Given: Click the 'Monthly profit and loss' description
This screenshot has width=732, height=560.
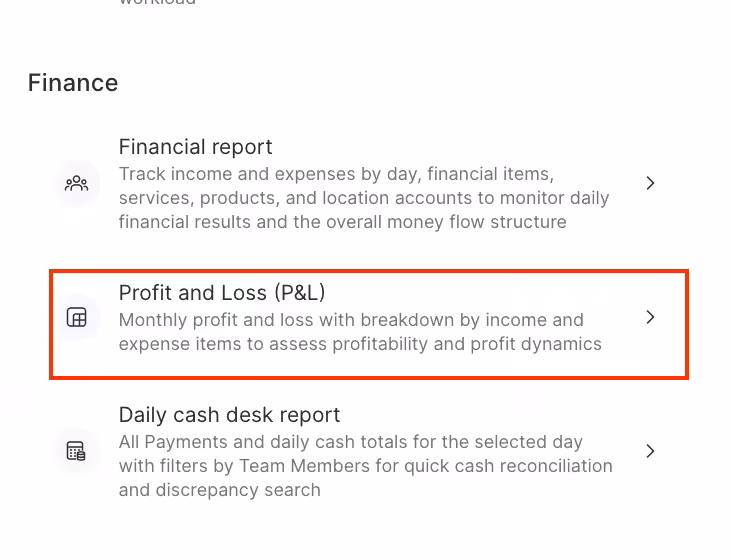Looking at the screenshot, I should point(351,320).
